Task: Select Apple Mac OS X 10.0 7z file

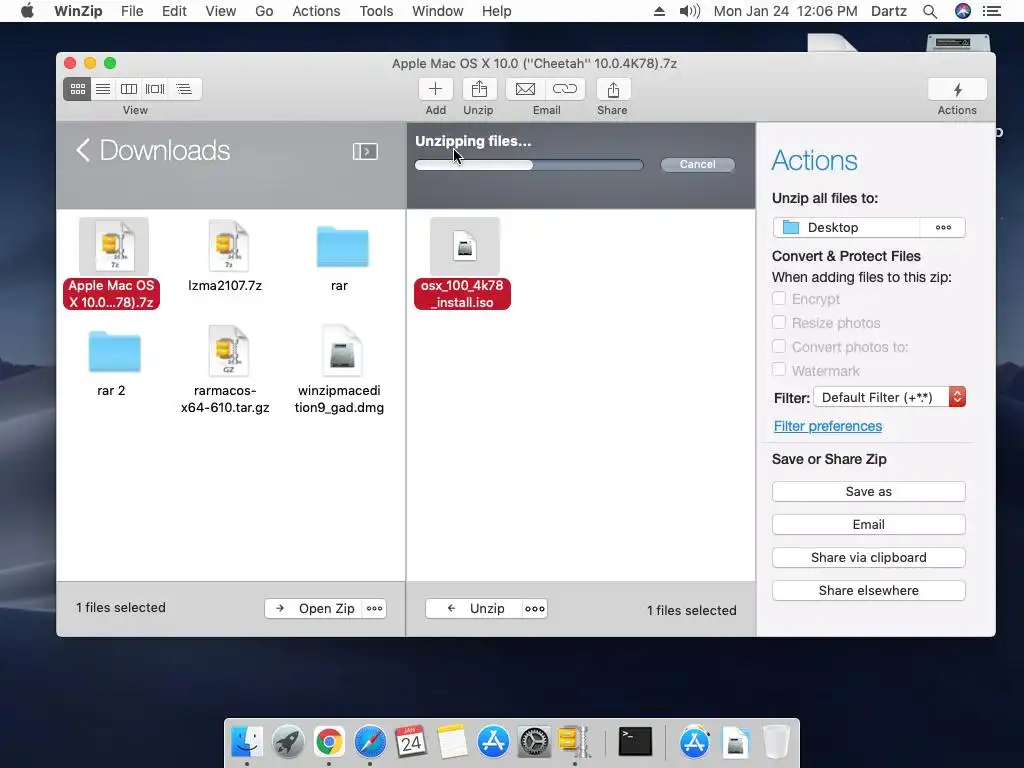Action: pos(112,264)
